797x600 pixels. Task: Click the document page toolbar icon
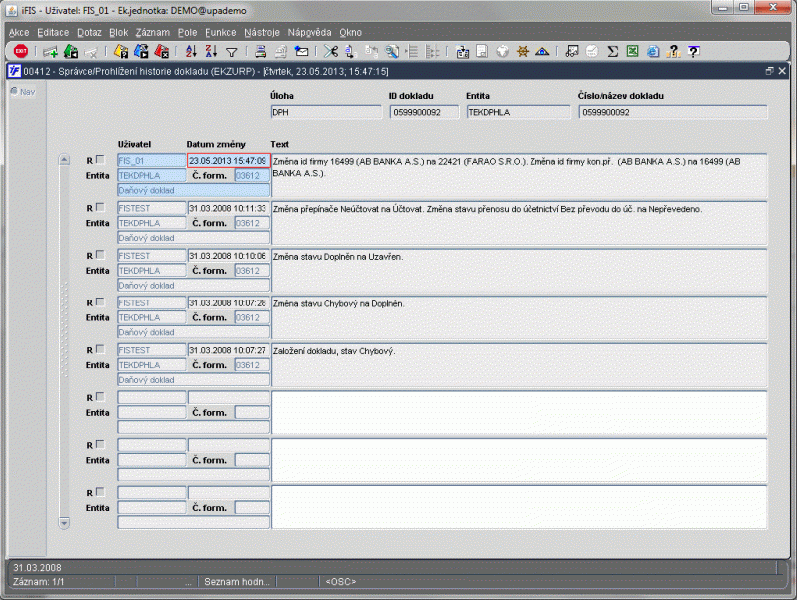click(482, 51)
